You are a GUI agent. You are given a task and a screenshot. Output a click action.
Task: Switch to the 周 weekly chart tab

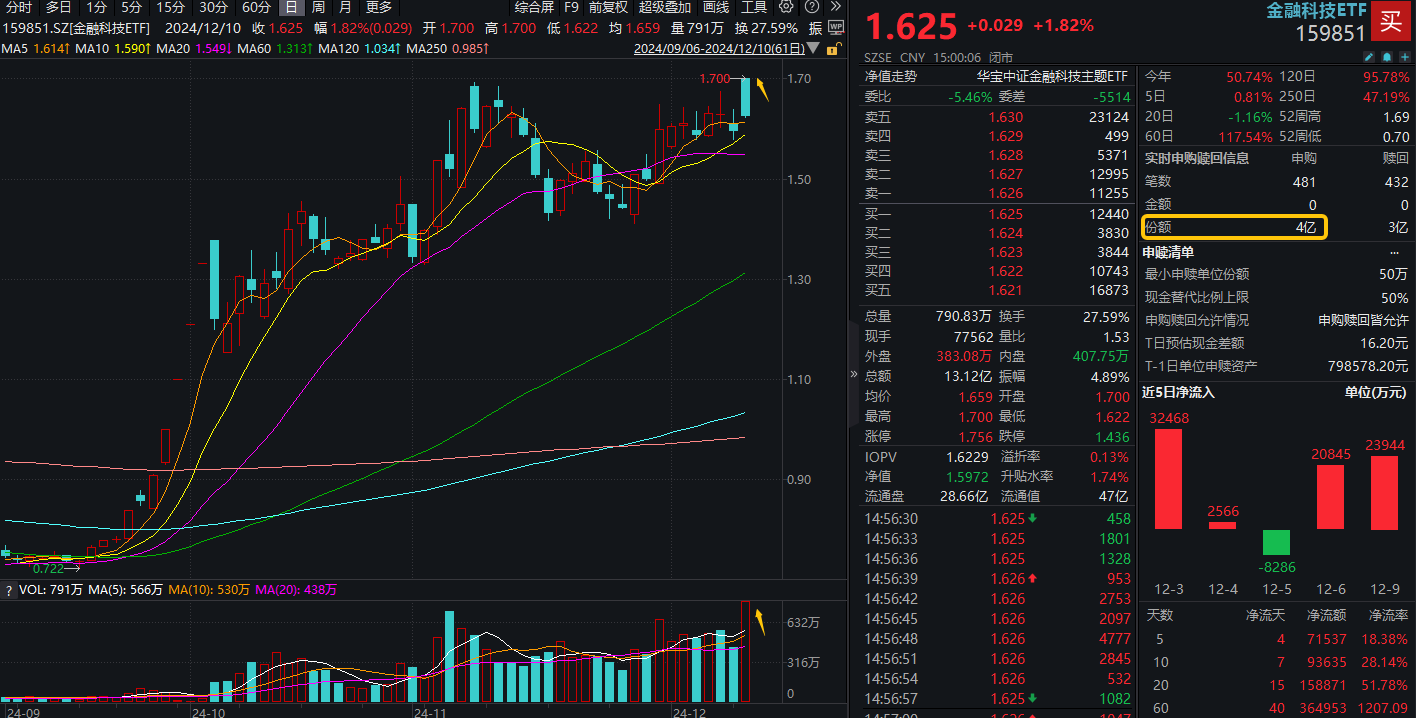click(319, 7)
